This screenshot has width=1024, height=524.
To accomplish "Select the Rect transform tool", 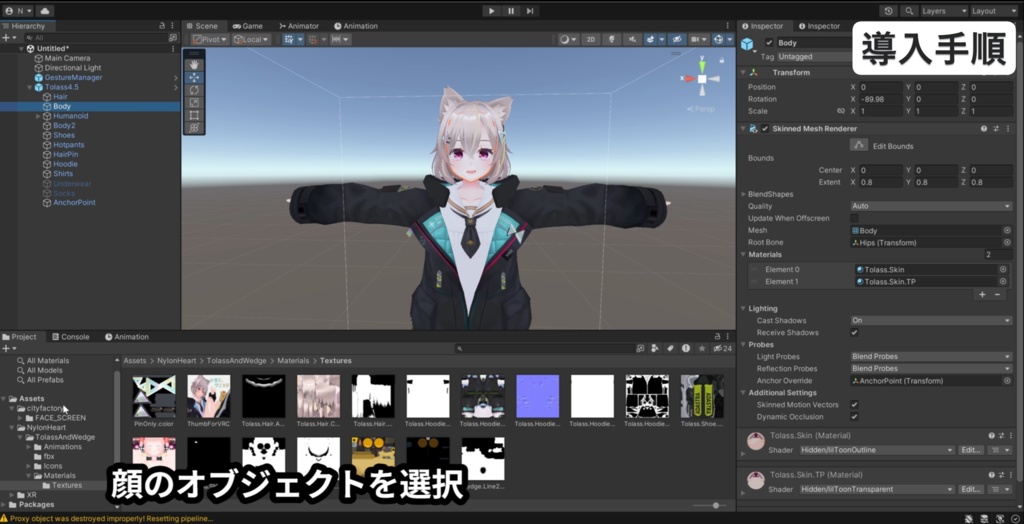I will tap(194, 115).
